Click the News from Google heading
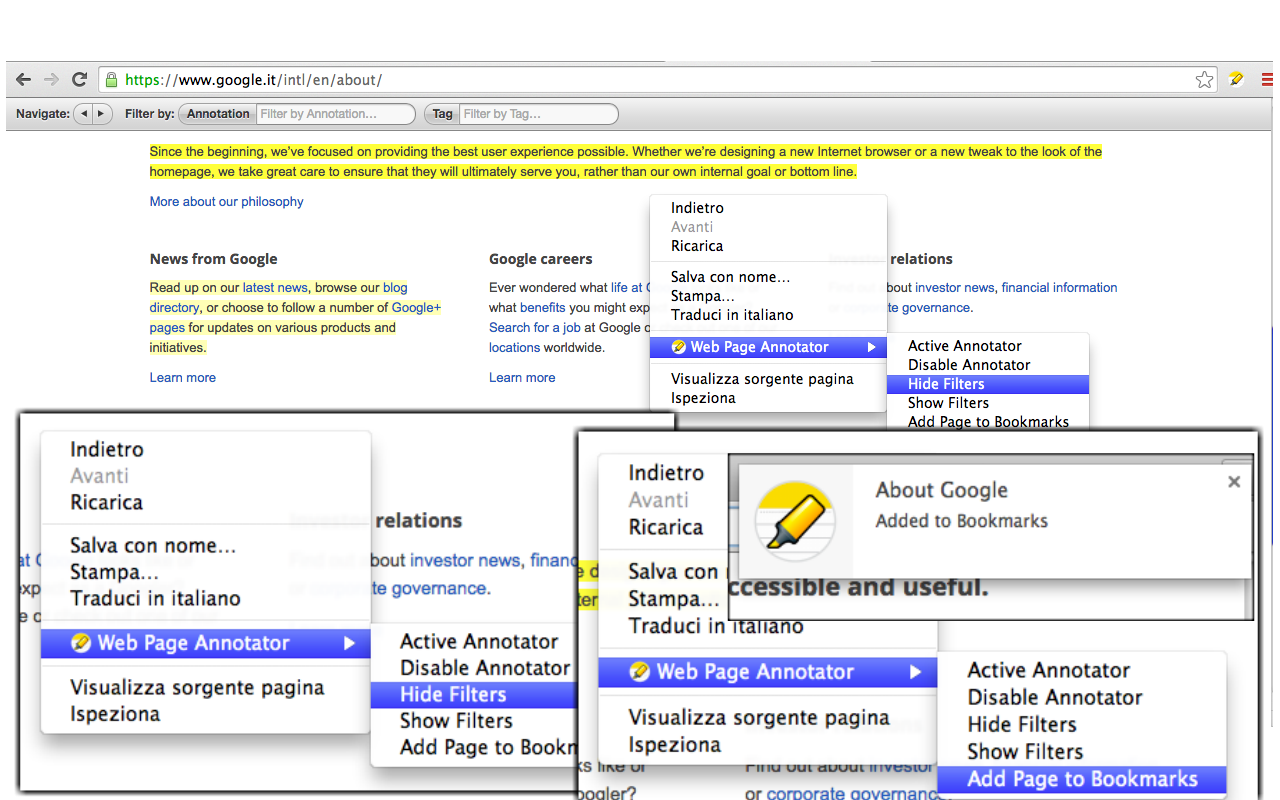1280x800 pixels. pos(214,259)
